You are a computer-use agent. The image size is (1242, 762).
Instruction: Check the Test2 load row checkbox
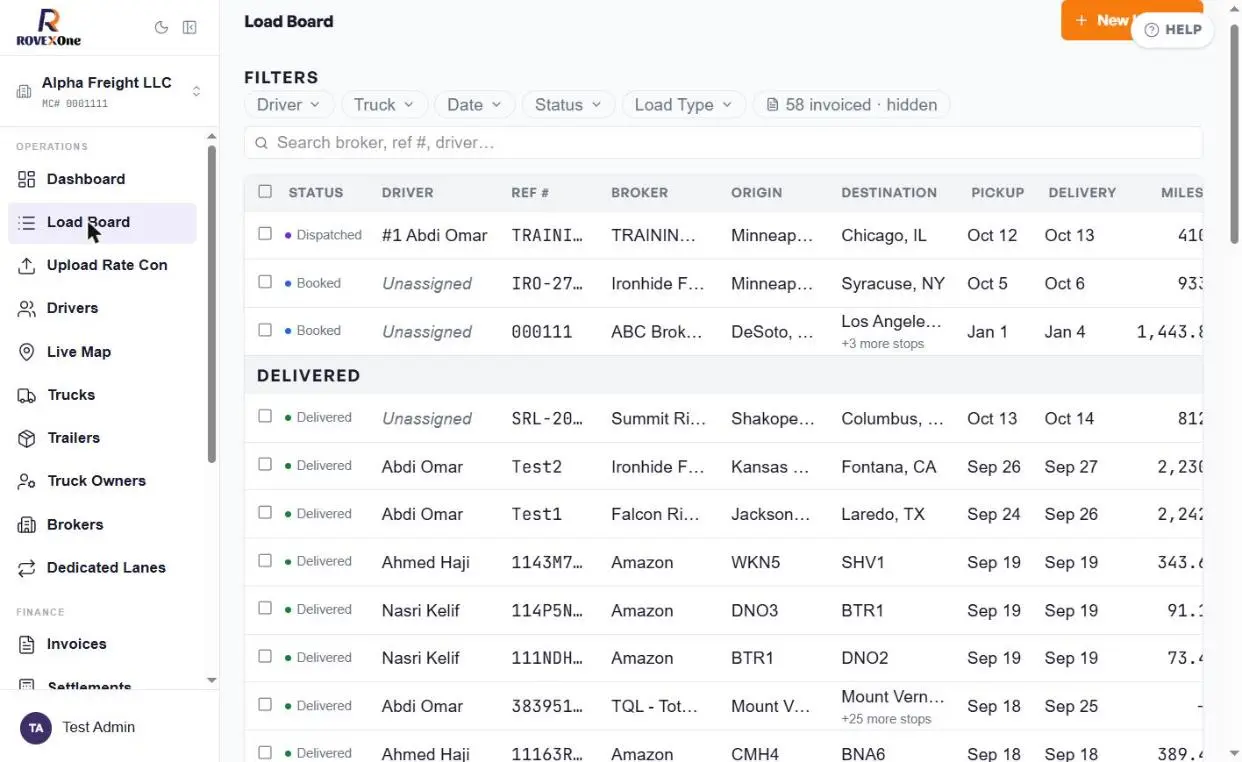(265, 464)
